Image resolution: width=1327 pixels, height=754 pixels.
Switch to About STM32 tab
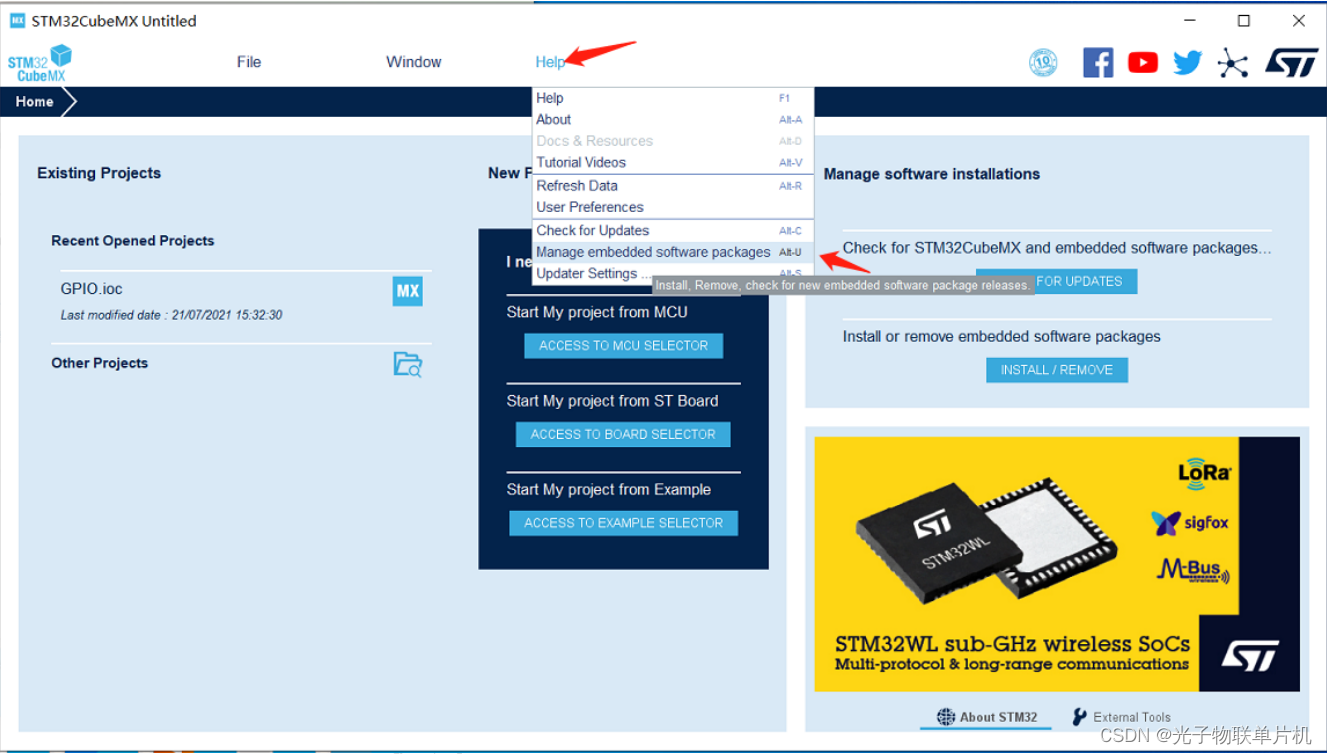987,717
